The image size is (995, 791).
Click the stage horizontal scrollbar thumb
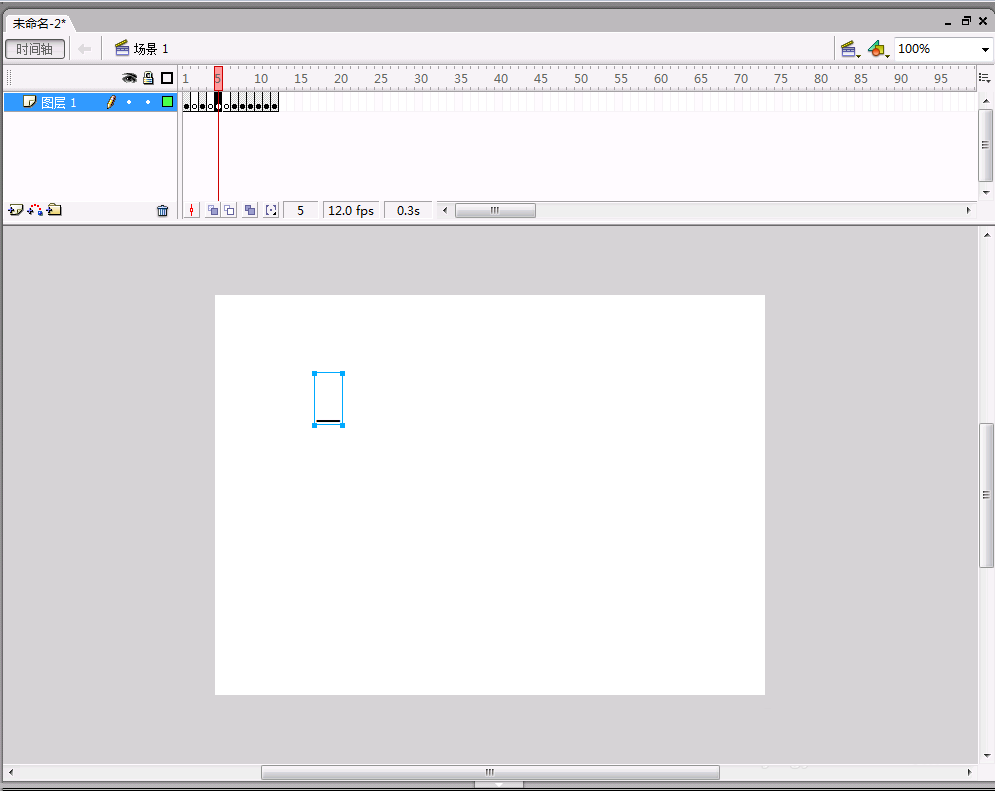click(x=490, y=772)
